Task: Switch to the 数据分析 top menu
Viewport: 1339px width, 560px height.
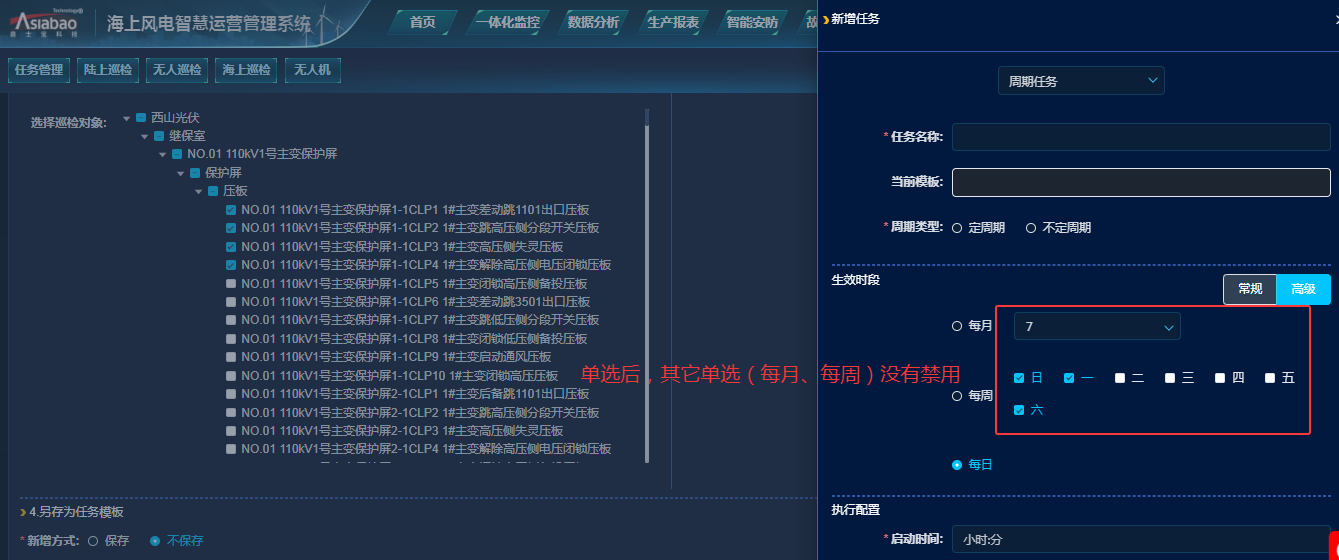Action: [592, 22]
